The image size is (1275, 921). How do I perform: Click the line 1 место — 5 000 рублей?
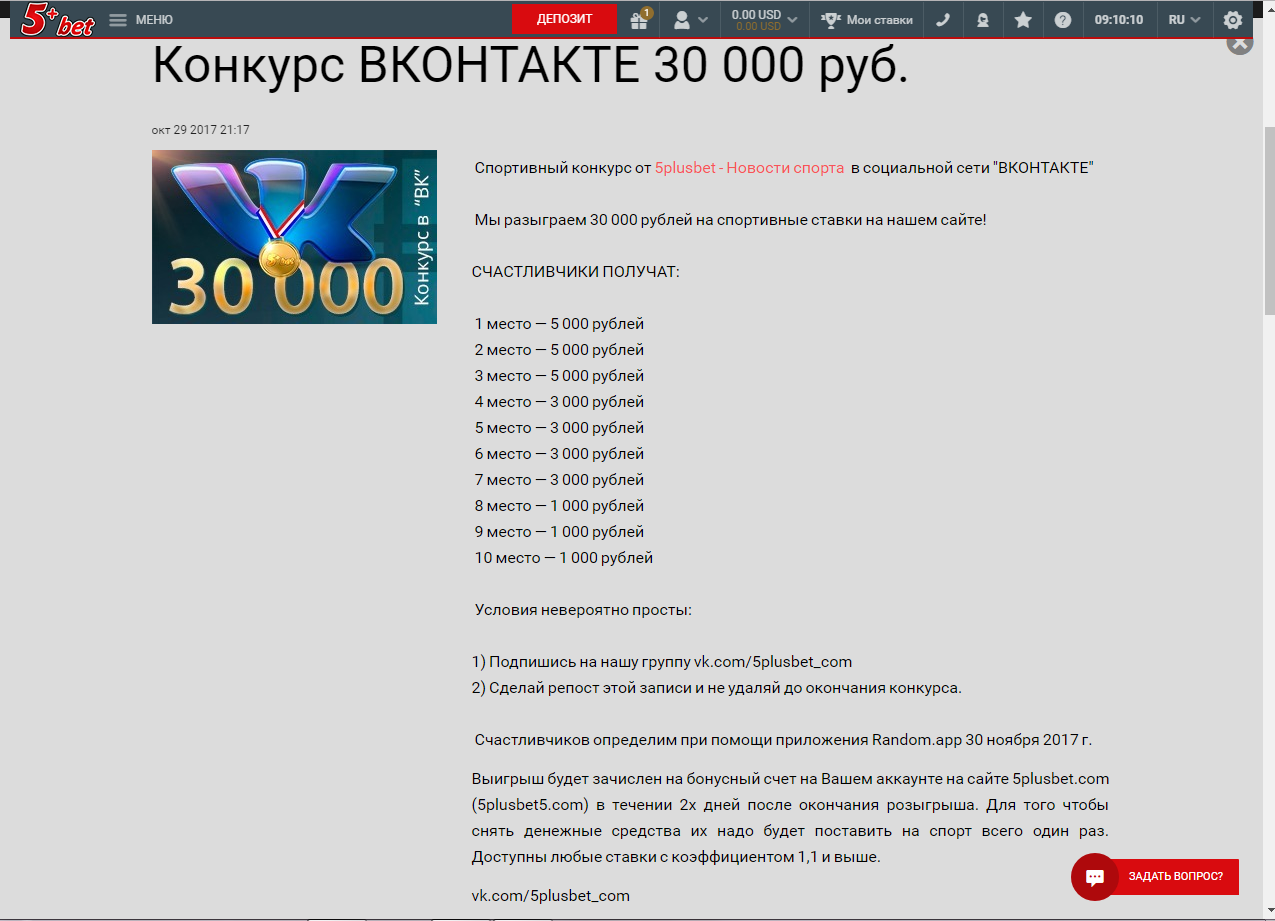559,324
